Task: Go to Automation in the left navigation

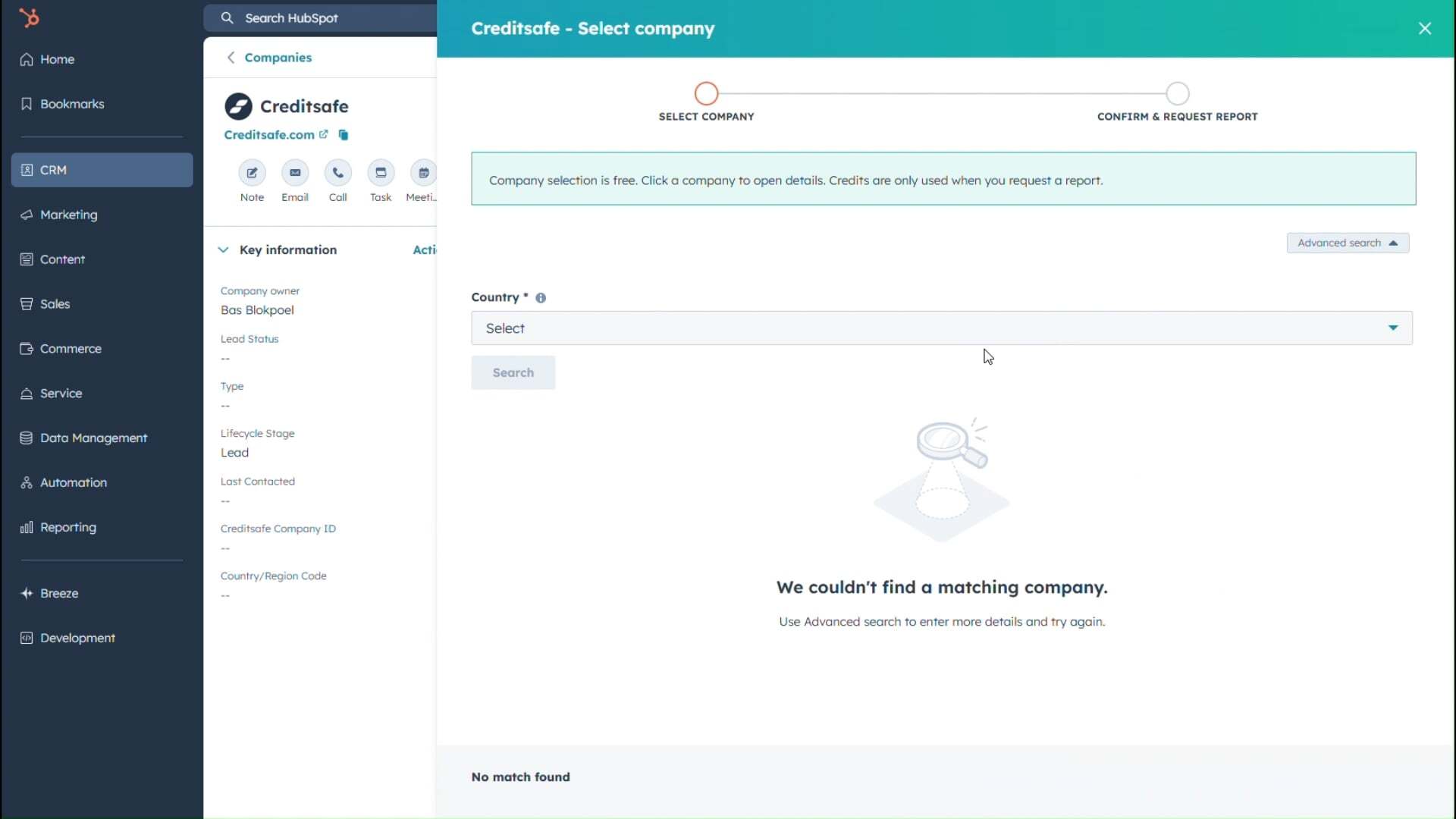Action: 73,482
